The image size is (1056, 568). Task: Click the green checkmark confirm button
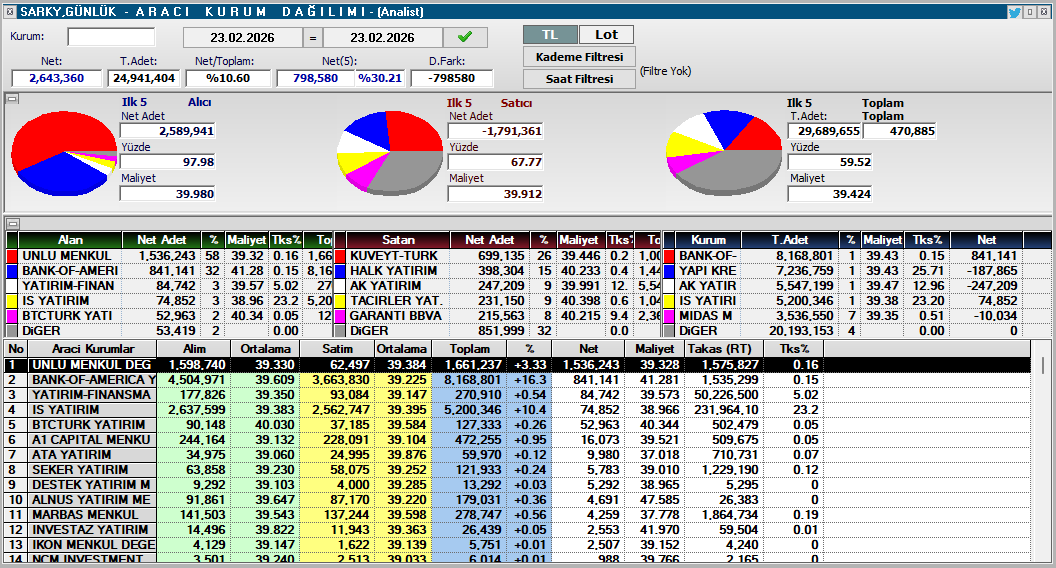(465, 37)
